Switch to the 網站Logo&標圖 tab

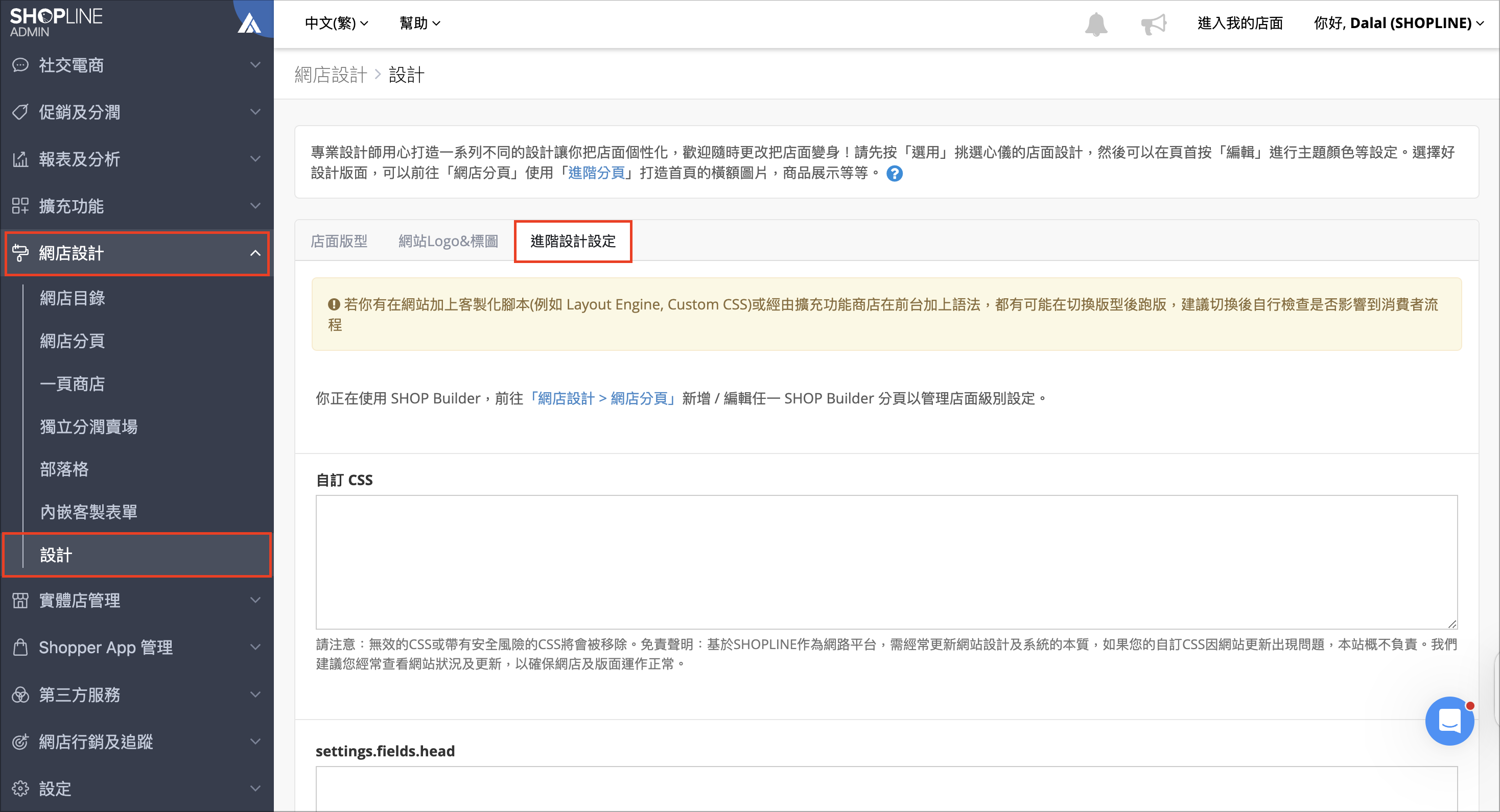click(x=449, y=241)
